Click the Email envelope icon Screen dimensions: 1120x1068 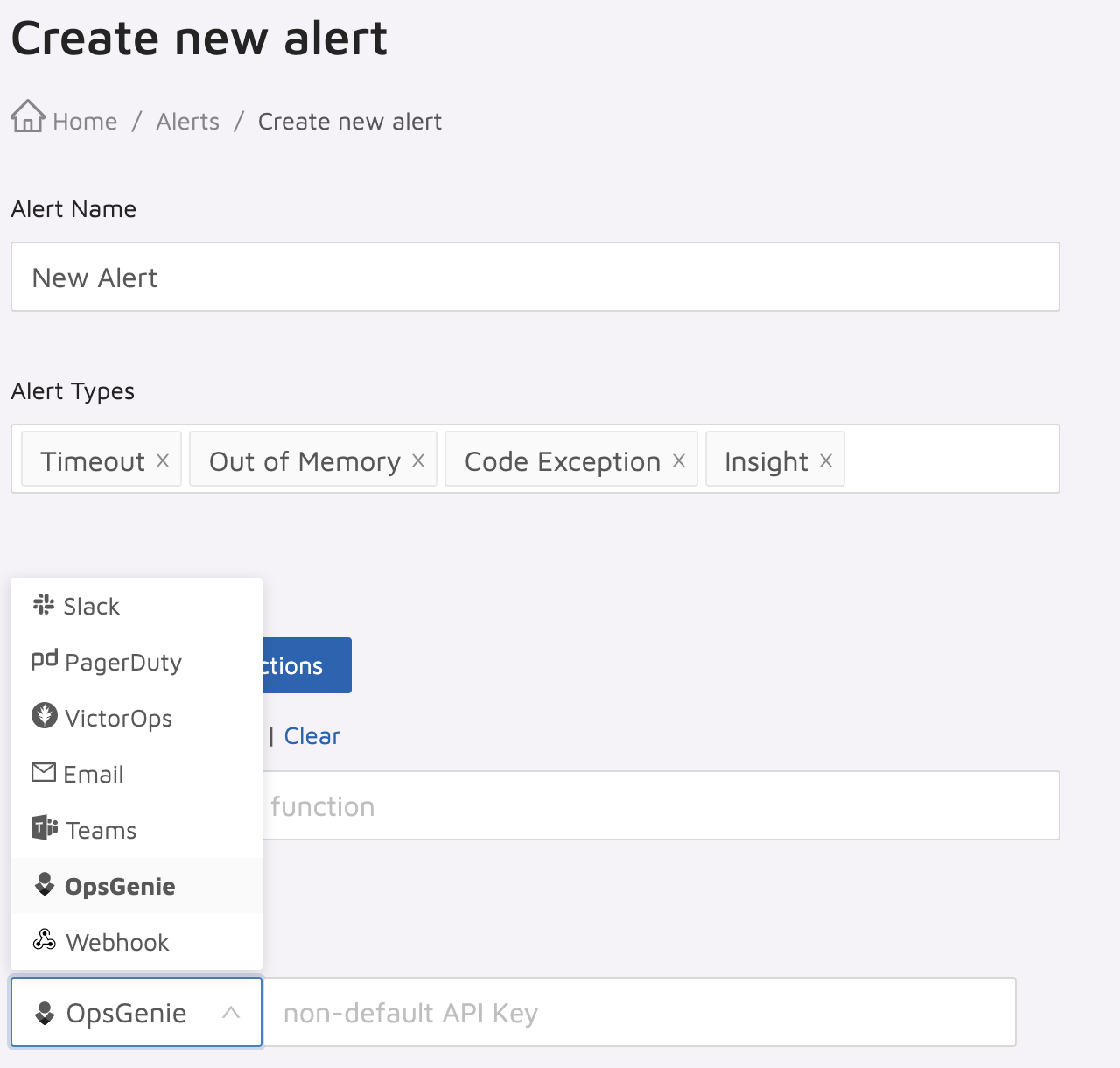[44, 772]
